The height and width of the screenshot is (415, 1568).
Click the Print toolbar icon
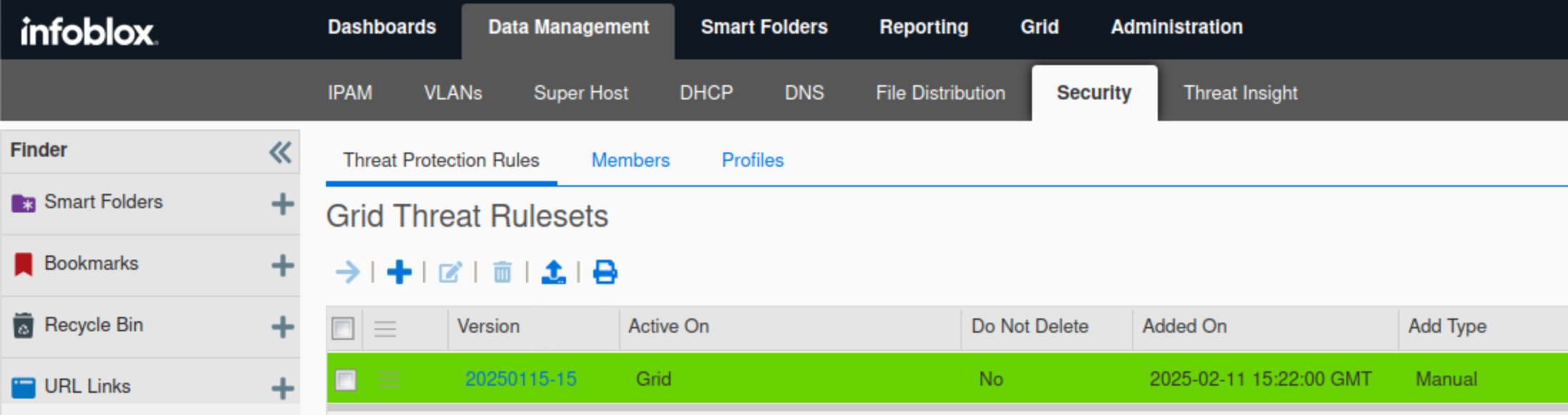[x=605, y=272]
